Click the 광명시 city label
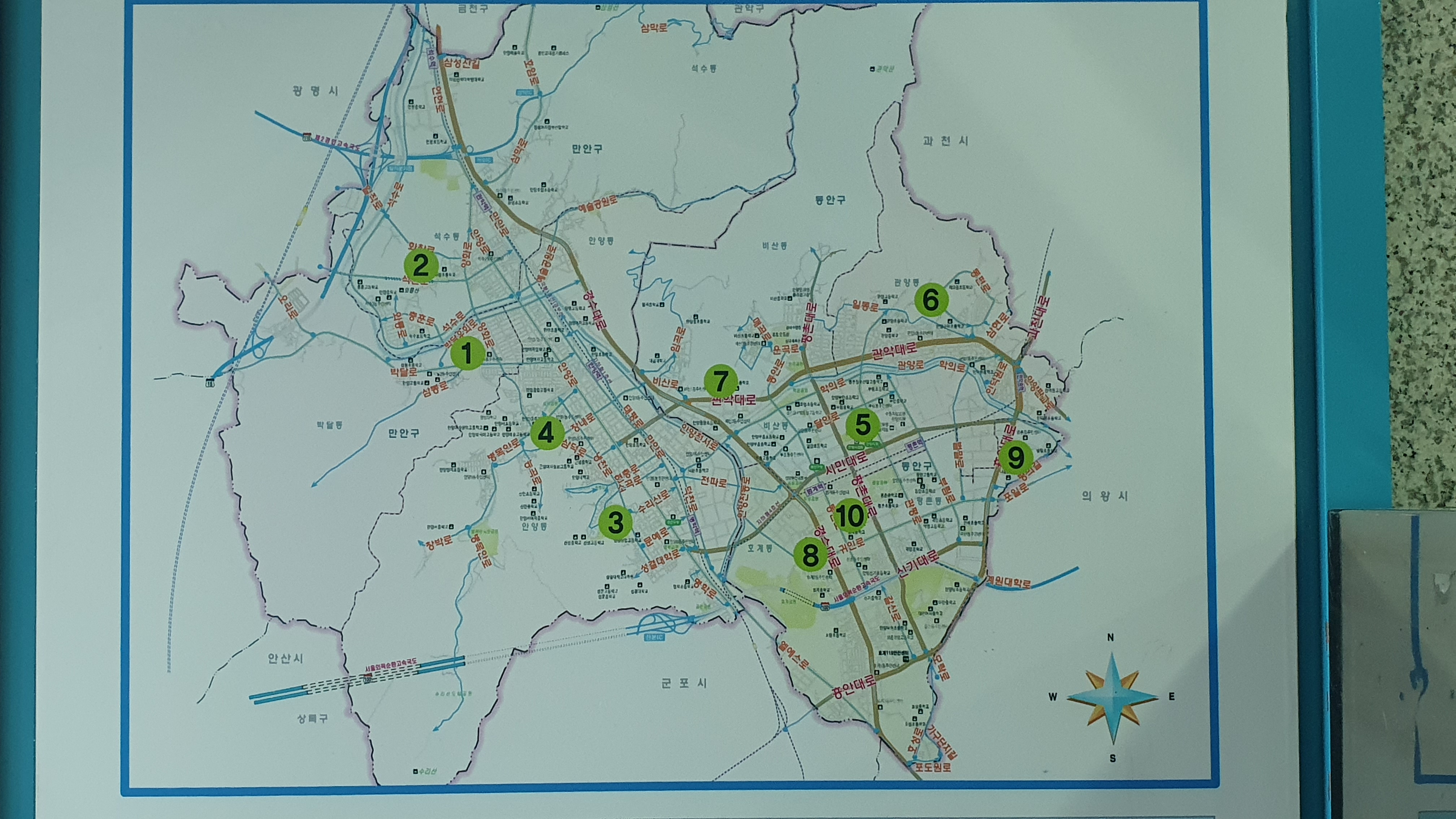The width and height of the screenshot is (1456, 819). coord(316,91)
